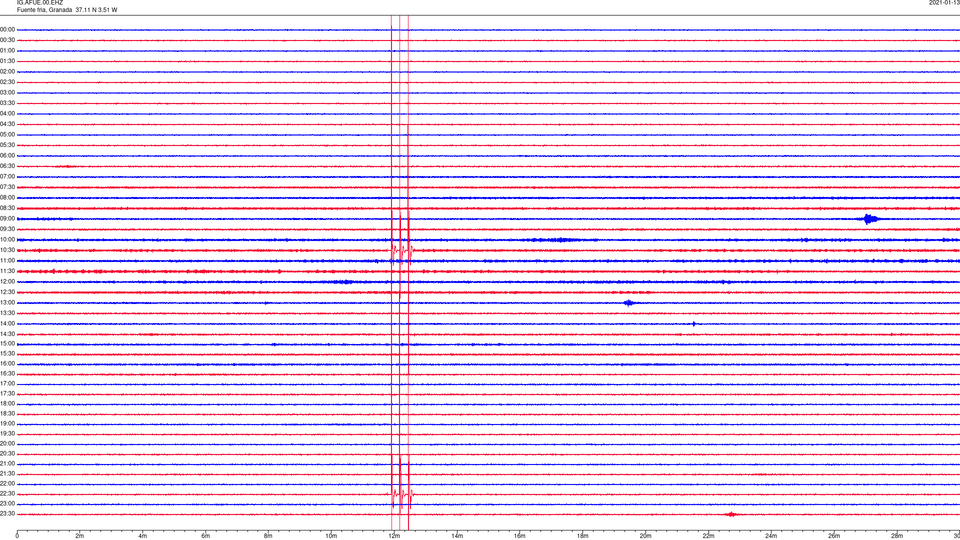The height and width of the screenshot is (540, 960).
Task: Click the 16m tick label on time axis
Action: [x=520, y=536]
